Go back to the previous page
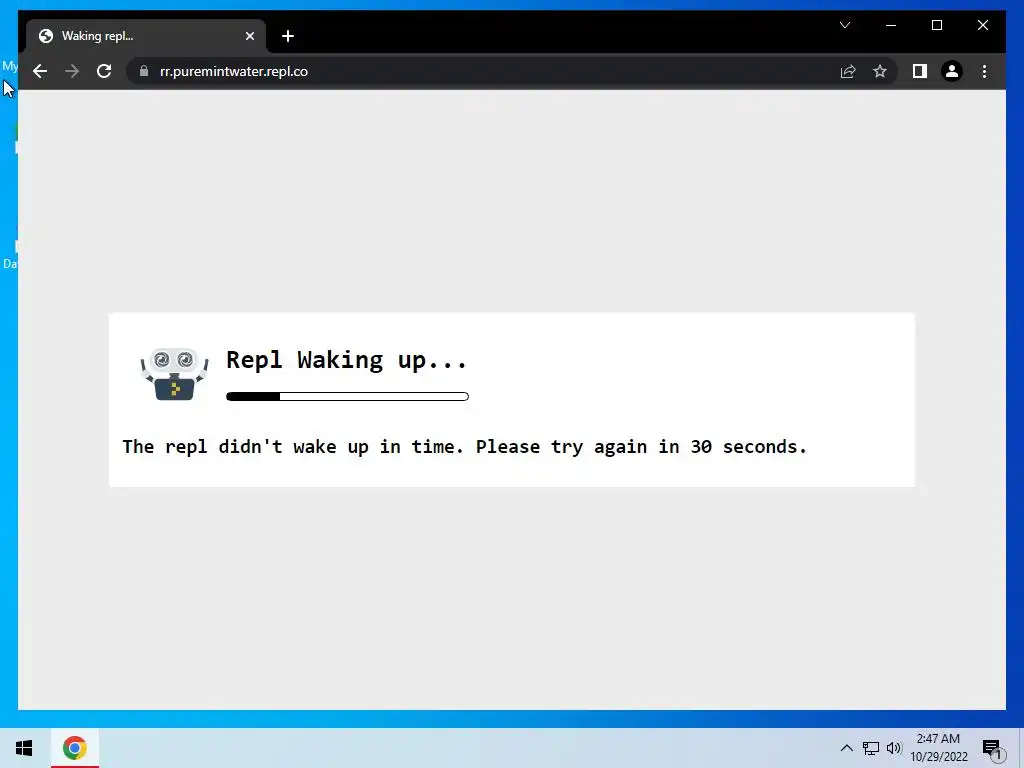 click(40, 71)
